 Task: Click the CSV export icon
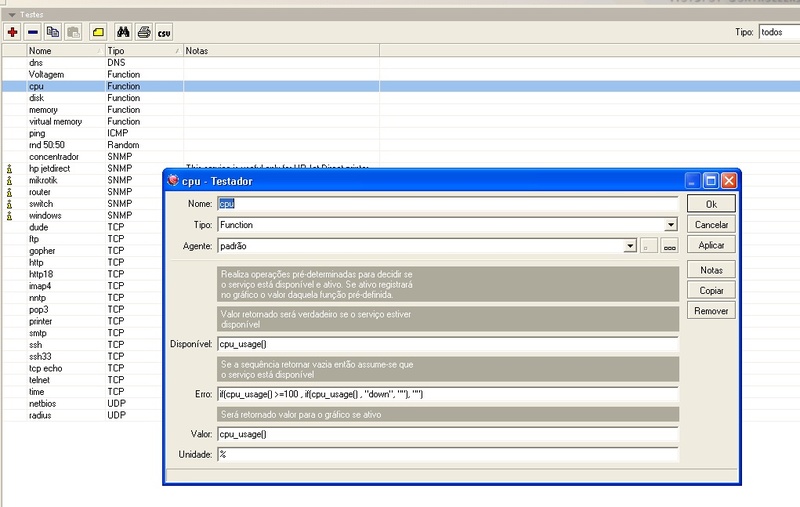[x=164, y=32]
